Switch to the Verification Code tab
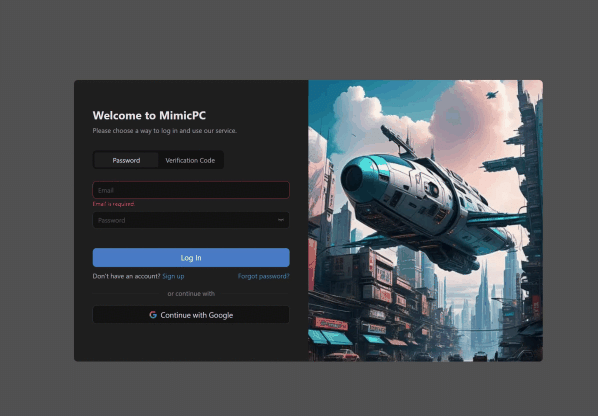Screen dimensions: 598x416 tap(190, 160)
